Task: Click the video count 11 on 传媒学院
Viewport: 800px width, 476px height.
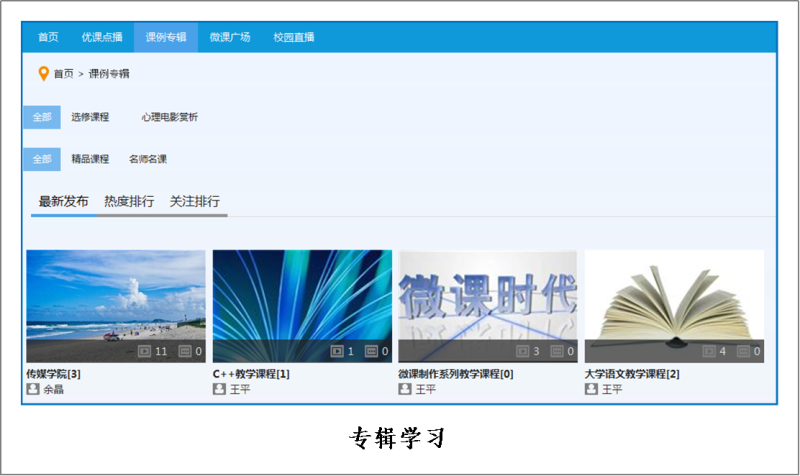Action: pyautogui.click(x=161, y=351)
